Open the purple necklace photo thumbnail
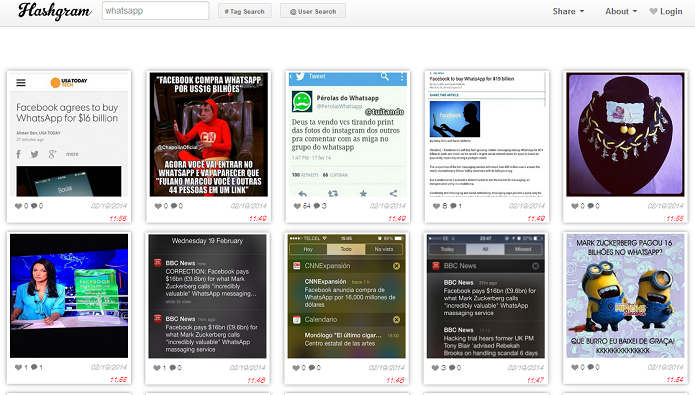This screenshot has height=395, width=695. [625, 134]
